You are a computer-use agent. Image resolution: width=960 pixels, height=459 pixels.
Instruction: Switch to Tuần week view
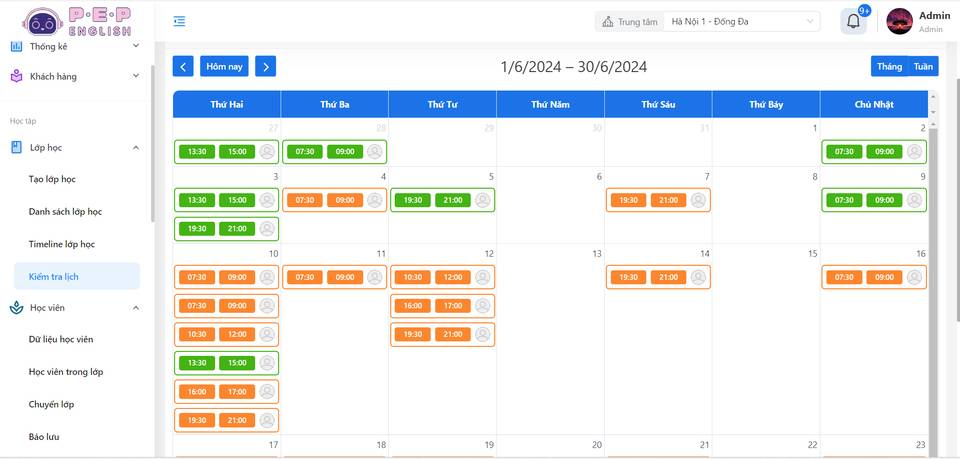[x=923, y=66]
